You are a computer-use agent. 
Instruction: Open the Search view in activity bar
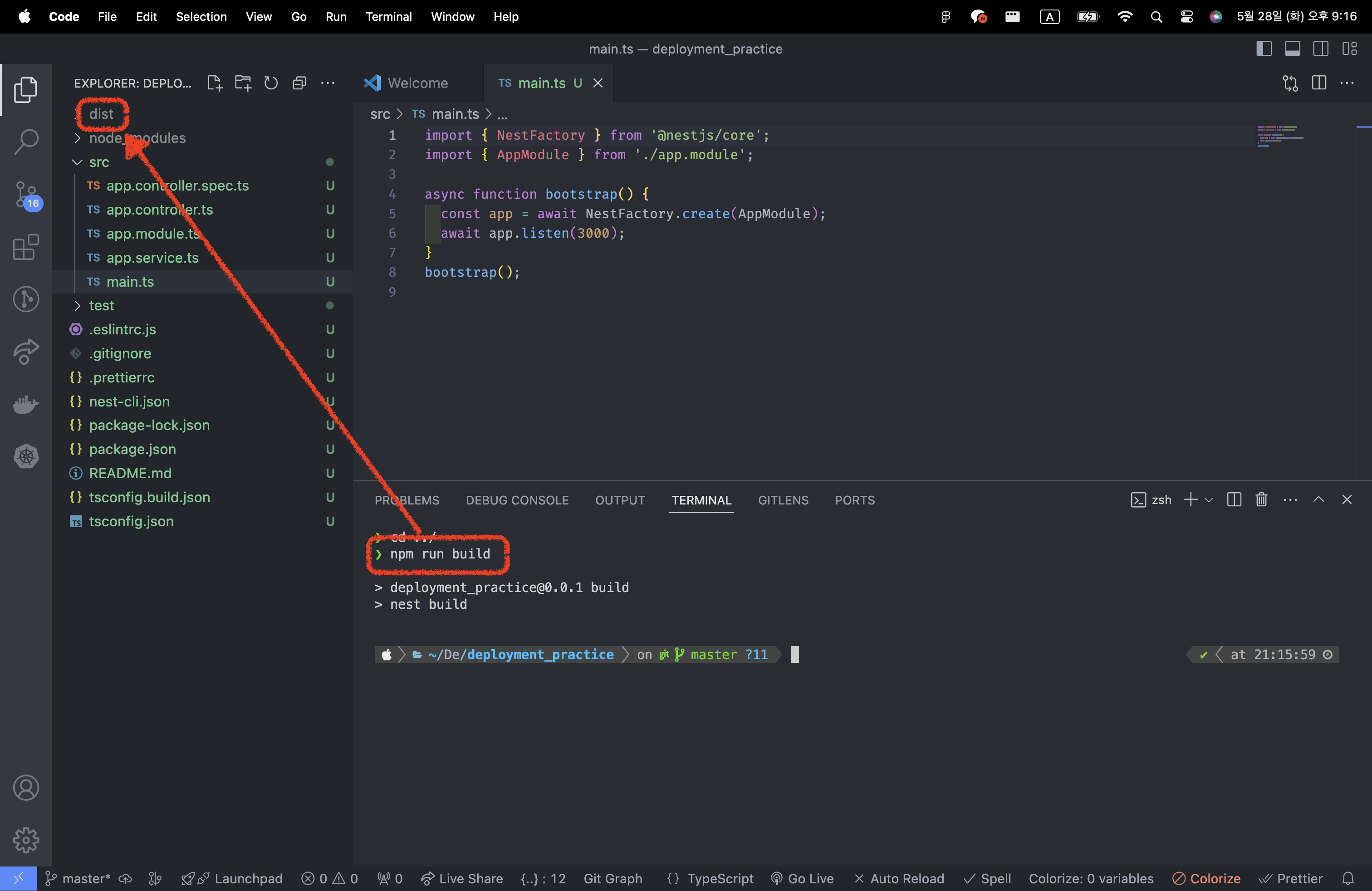click(x=26, y=141)
